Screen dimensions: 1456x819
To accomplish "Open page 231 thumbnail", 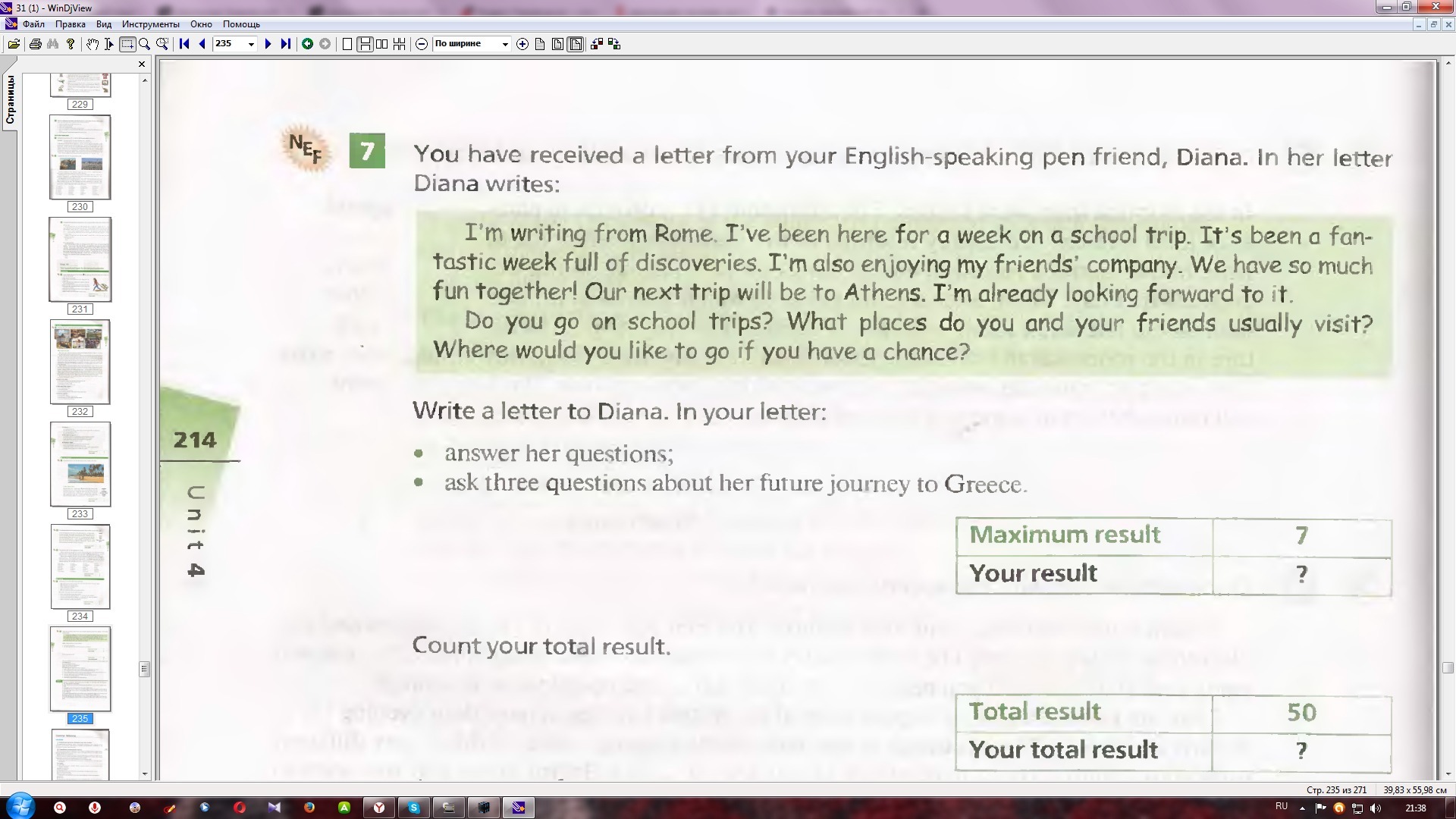I will 80,259.
